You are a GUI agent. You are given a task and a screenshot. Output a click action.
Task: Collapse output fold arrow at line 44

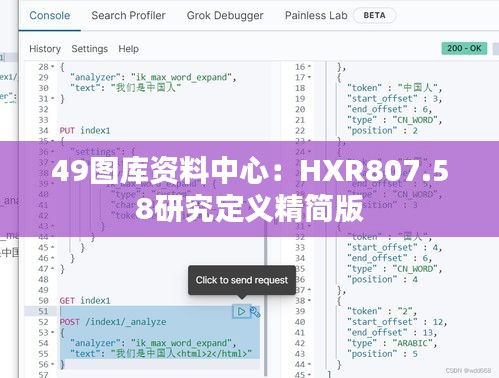point(309,364)
